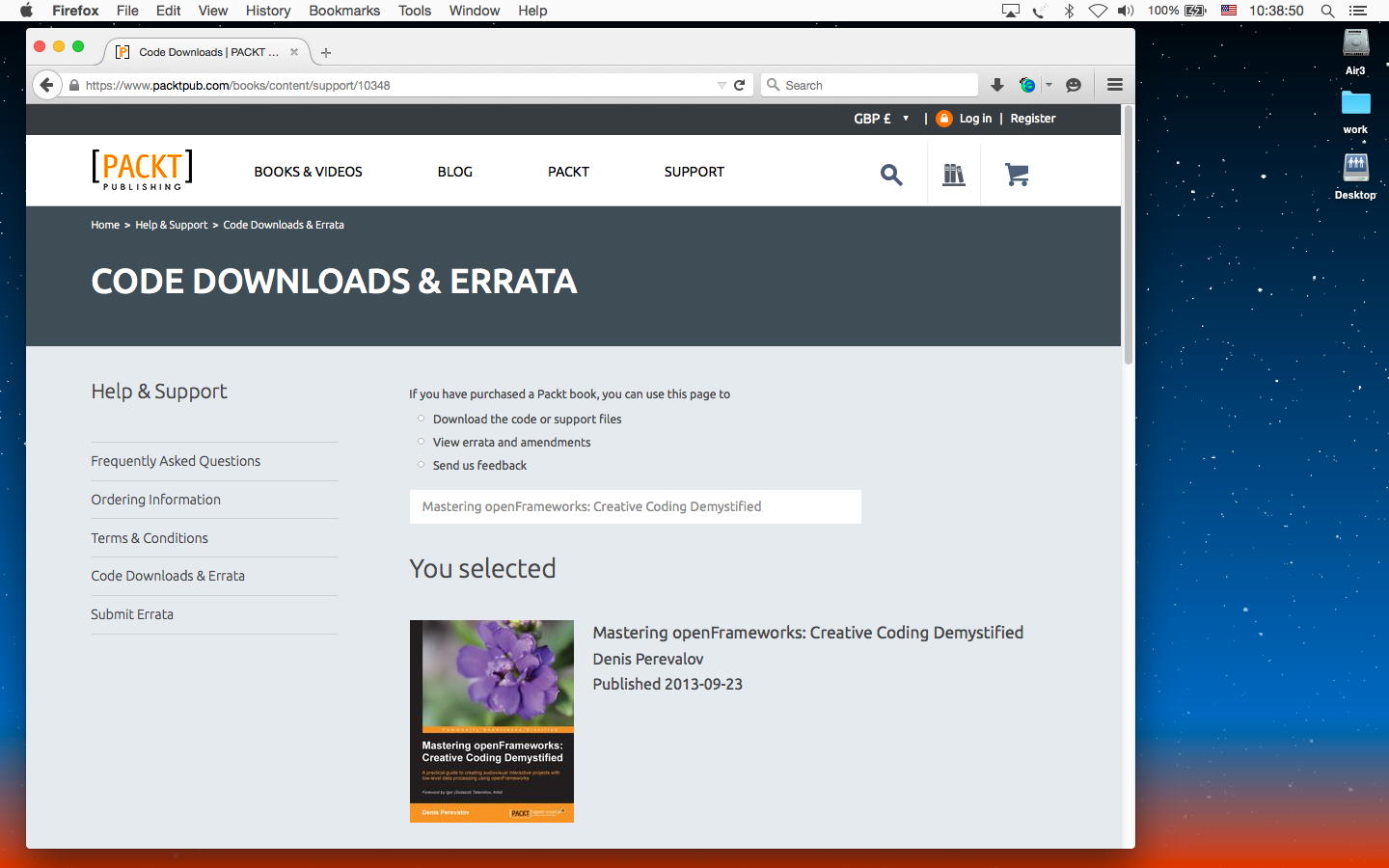Open Spotlight search in menu bar
The width and height of the screenshot is (1389, 868).
pyautogui.click(x=1328, y=11)
